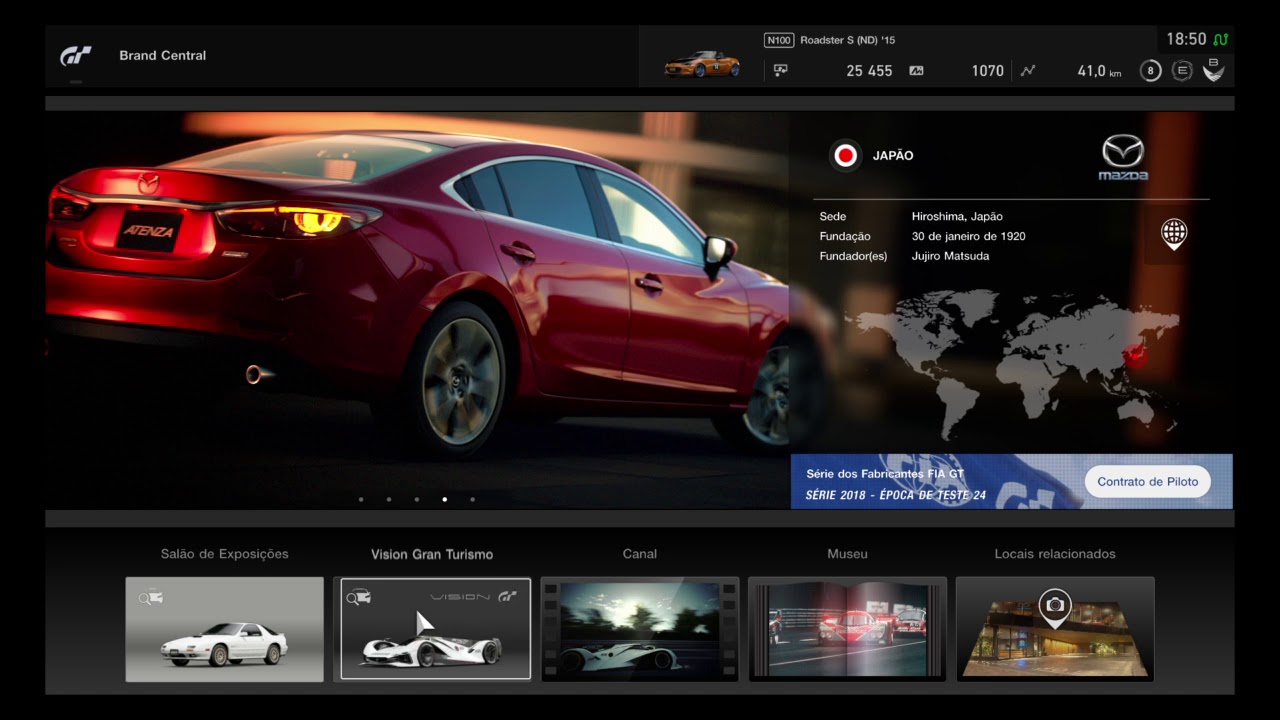Click the Gran Turismo logo icon
The image size is (1280, 720).
point(76,56)
